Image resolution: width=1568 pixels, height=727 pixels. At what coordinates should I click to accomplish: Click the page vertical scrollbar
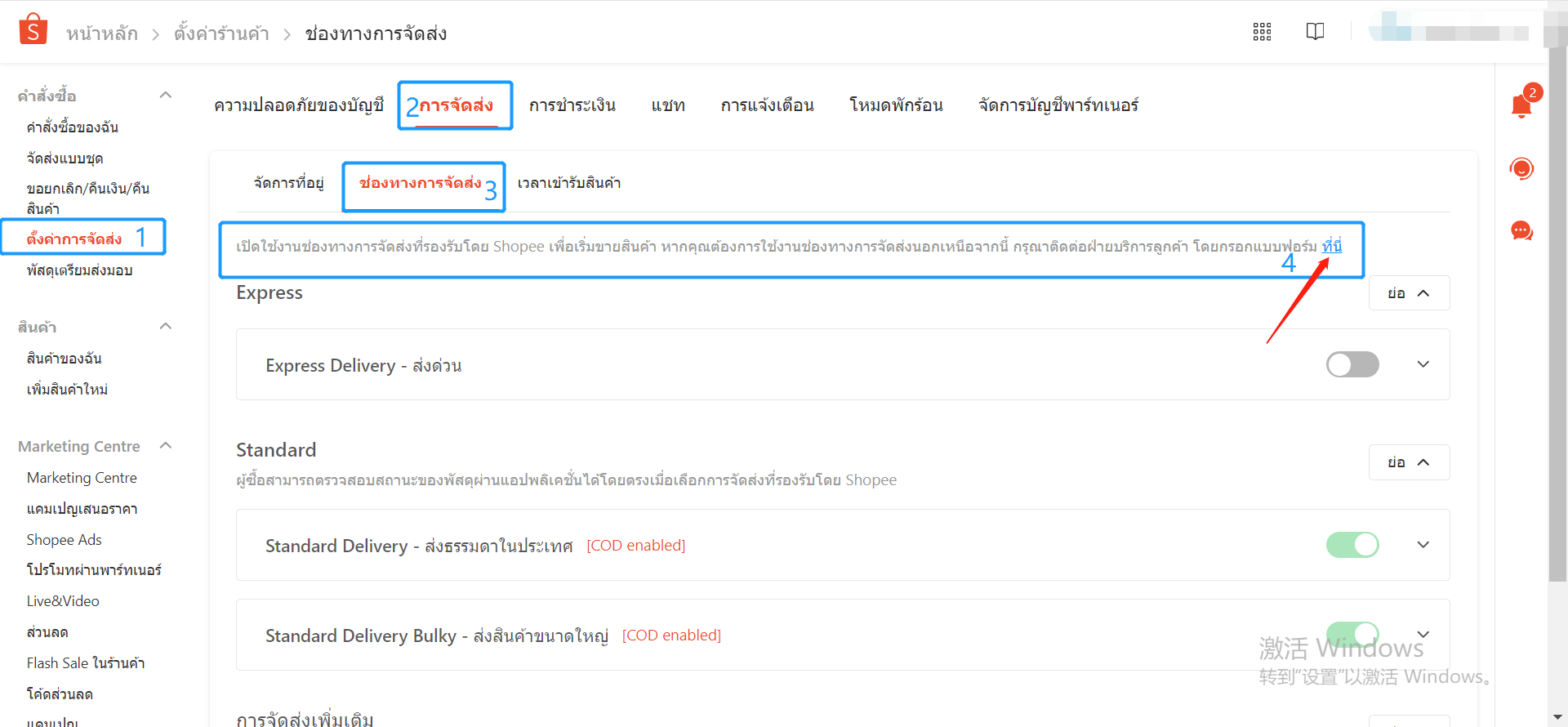coord(1557,327)
